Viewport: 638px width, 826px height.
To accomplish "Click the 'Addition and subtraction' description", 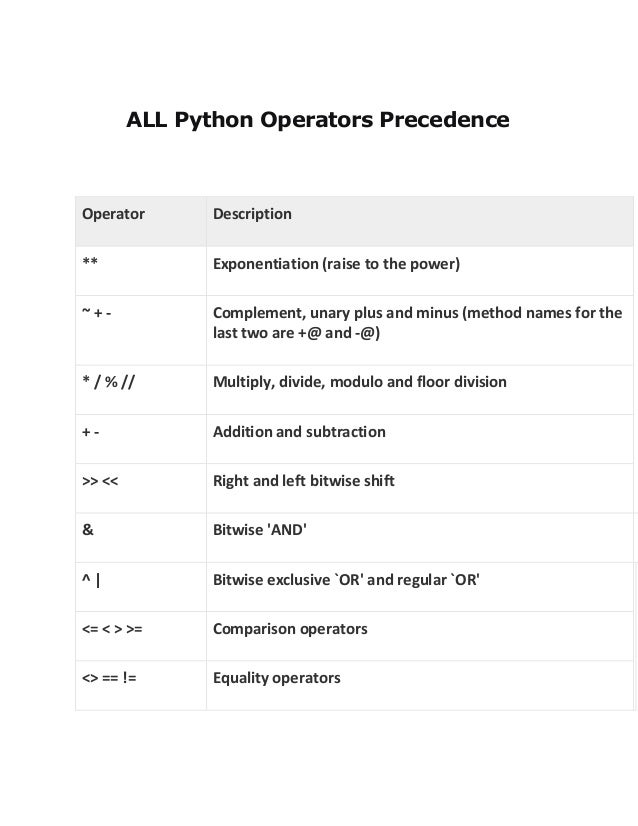I will coord(299,432).
